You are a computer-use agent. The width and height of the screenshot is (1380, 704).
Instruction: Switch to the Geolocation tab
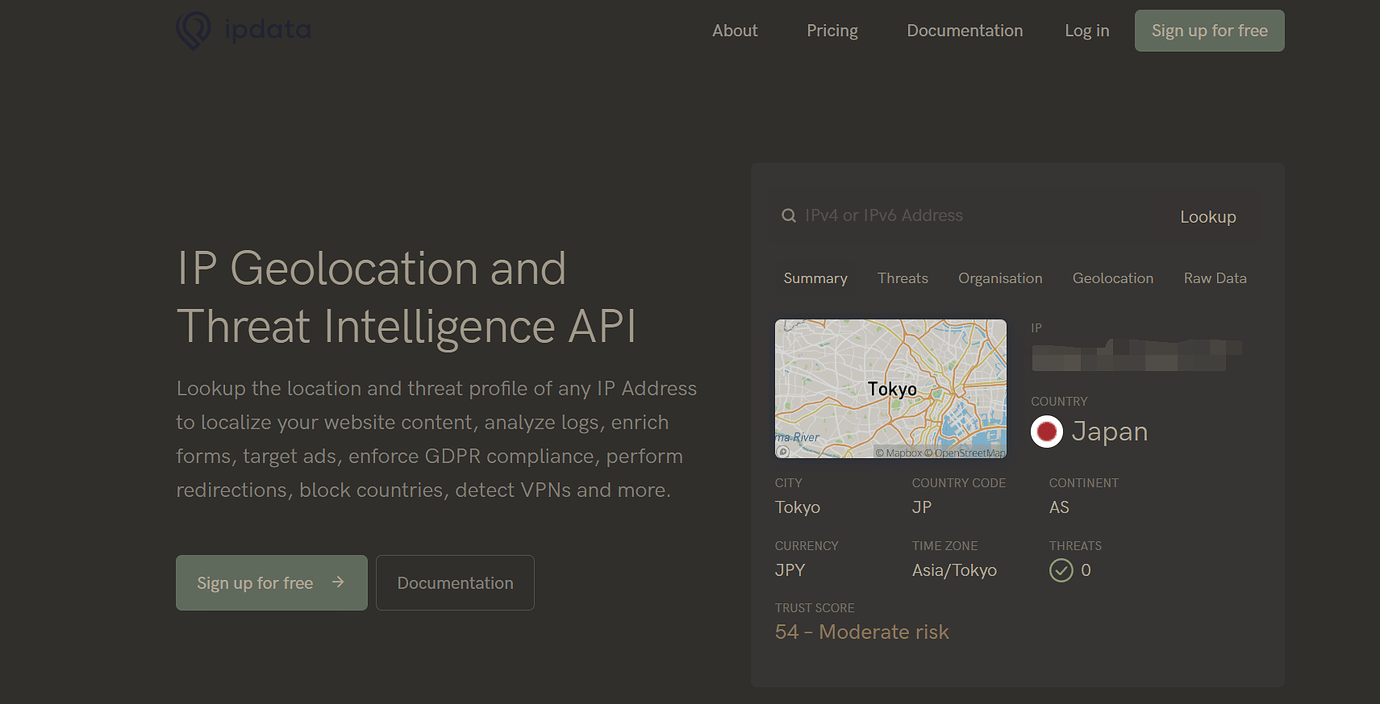(1113, 279)
